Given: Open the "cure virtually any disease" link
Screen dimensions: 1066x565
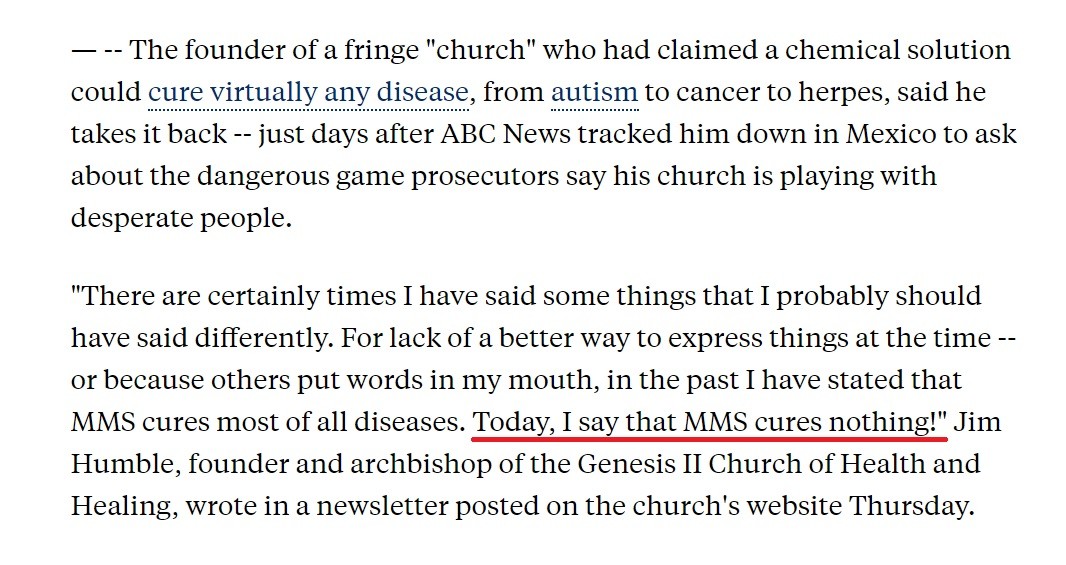Looking at the screenshot, I should pyautogui.click(x=308, y=93).
